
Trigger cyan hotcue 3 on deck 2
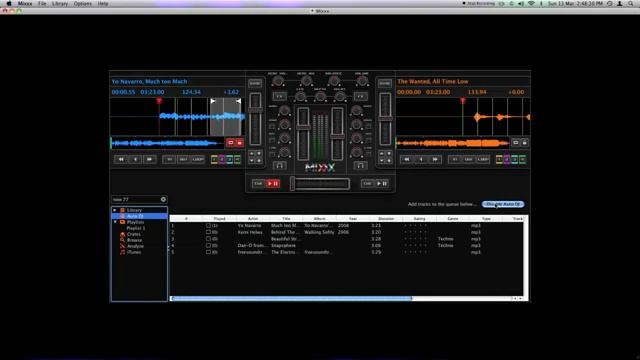click(515, 160)
